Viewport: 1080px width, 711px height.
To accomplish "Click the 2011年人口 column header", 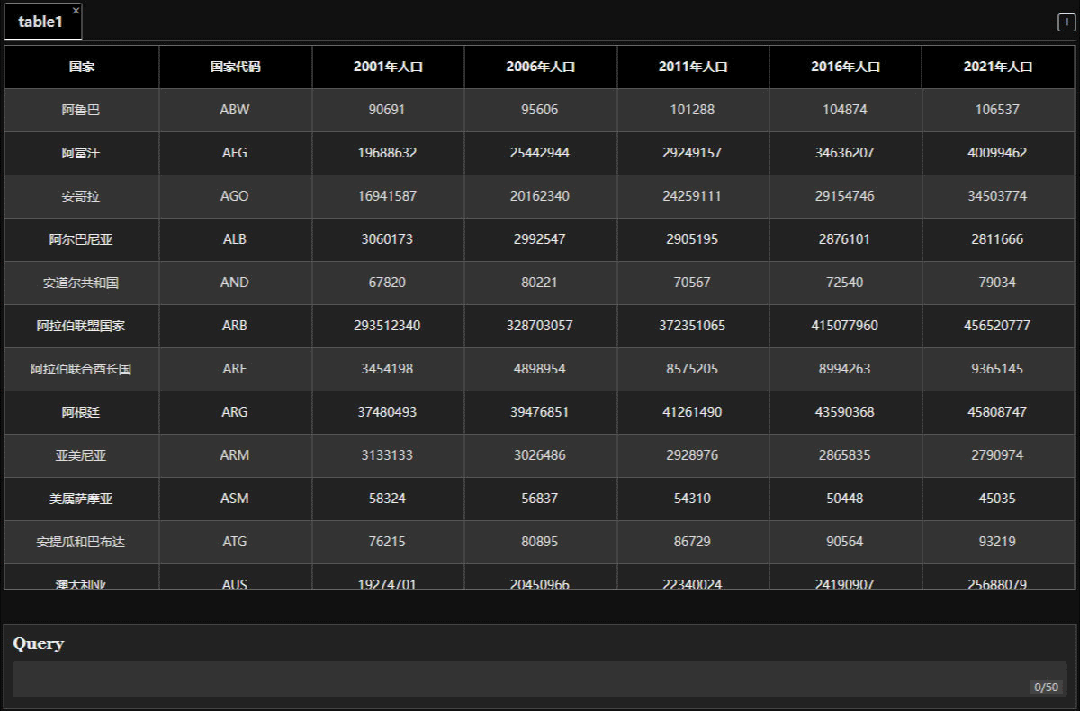I will pos(693,67).
